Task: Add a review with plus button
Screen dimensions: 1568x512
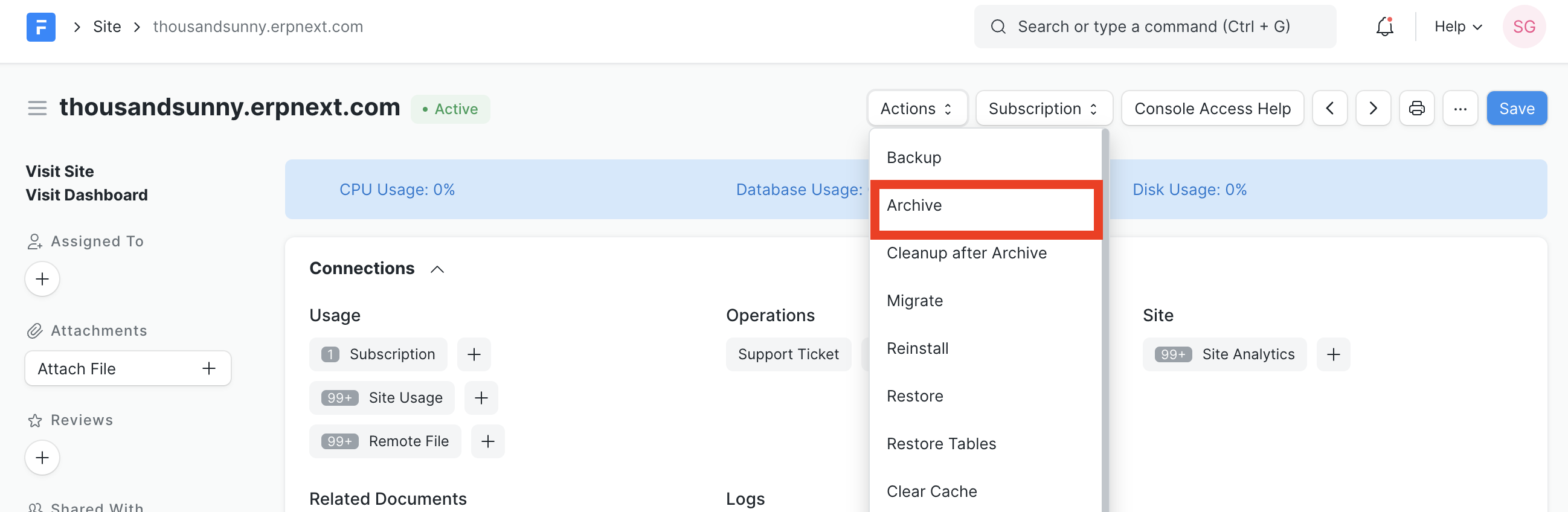Action: tap(42, 458)
